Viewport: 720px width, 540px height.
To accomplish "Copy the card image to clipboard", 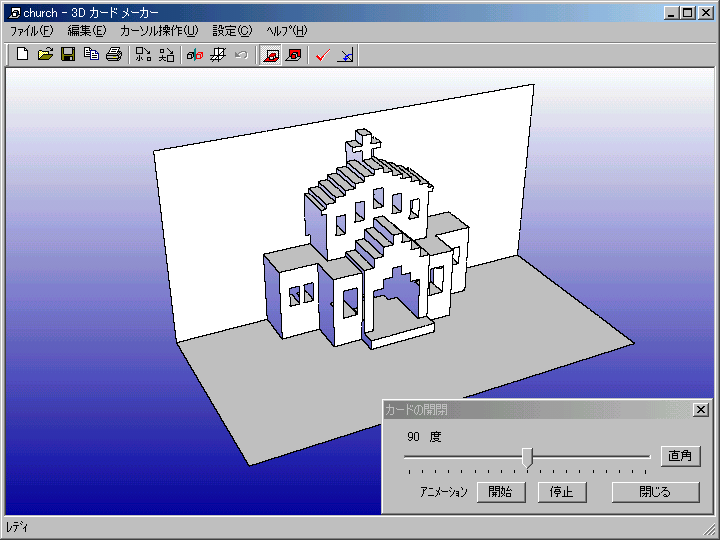I will pyautogui.click(x=91, y=55).
